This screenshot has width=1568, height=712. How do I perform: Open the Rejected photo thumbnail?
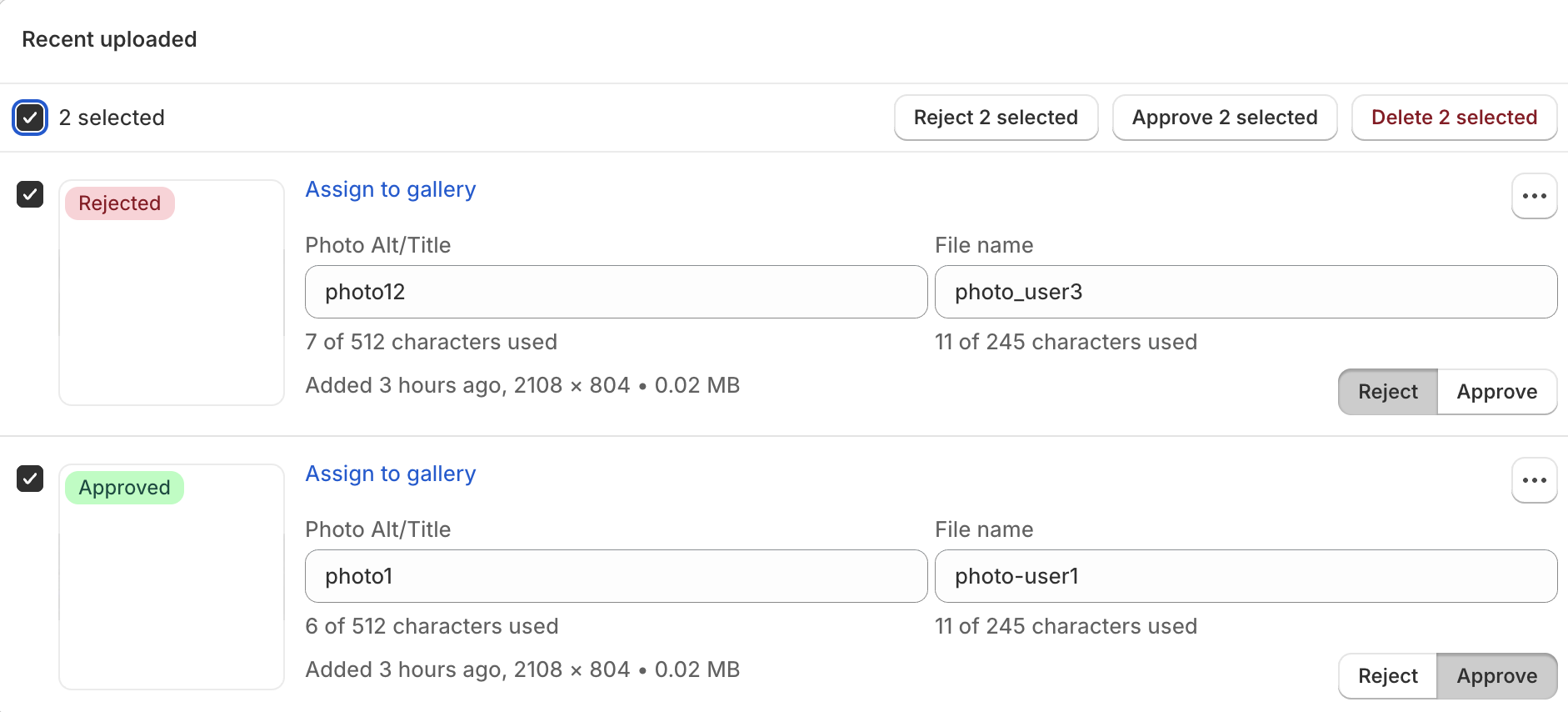tap(172, 308)
